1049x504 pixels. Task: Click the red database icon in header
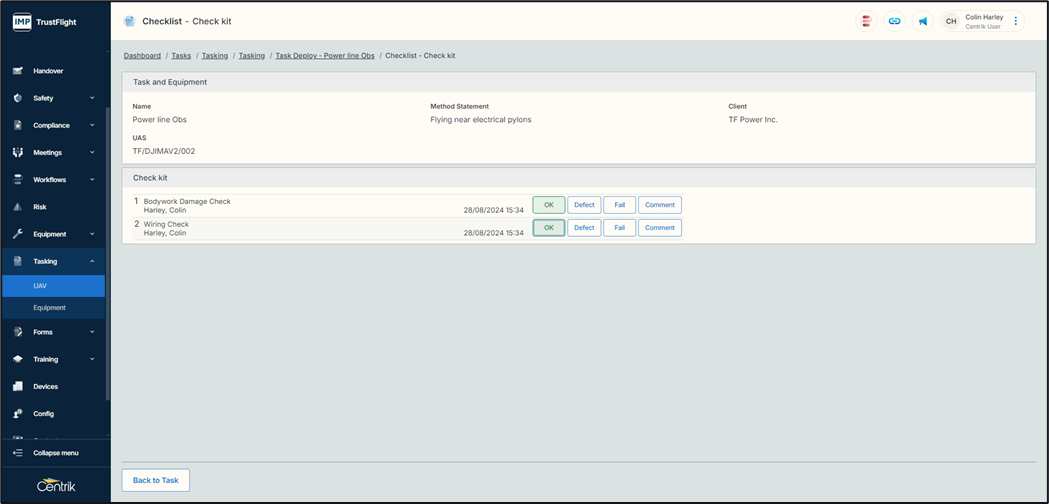click(866, 21)
